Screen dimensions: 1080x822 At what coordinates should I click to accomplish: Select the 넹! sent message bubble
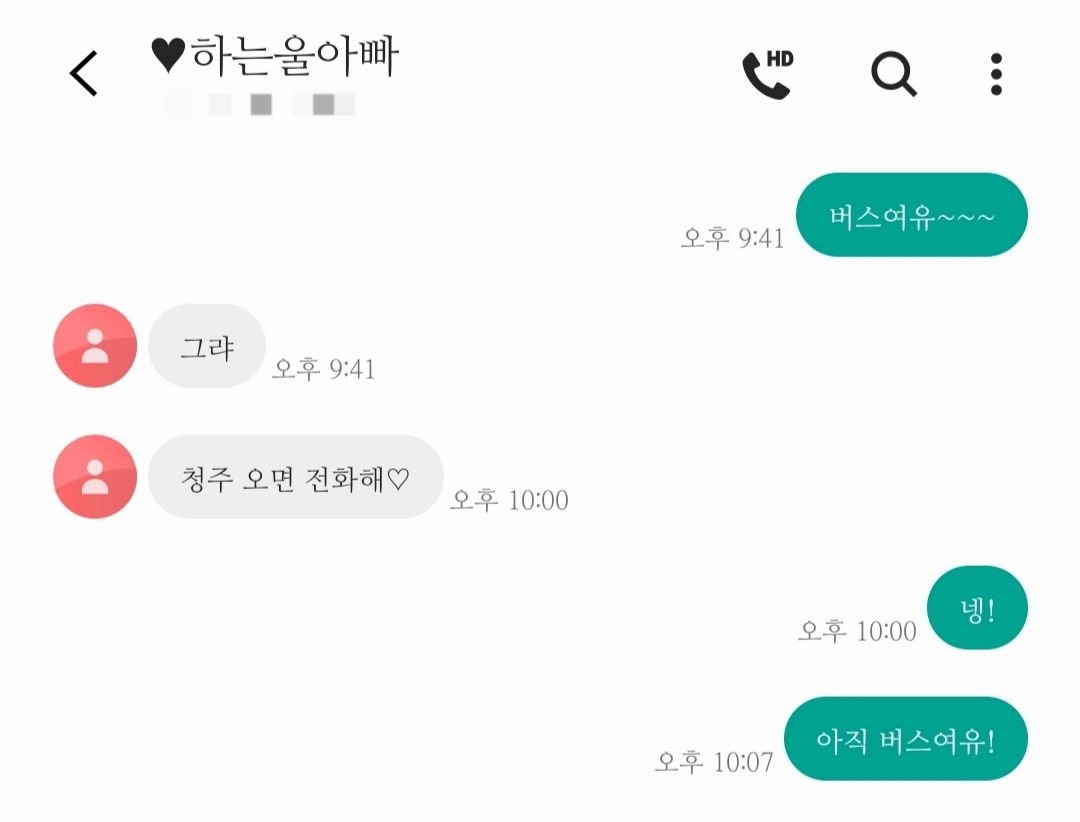tap(977, 607)
